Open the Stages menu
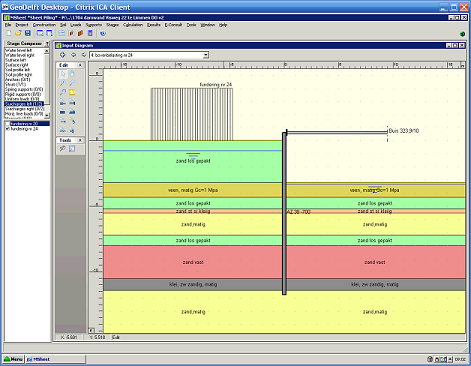 [x=112, y=25]
